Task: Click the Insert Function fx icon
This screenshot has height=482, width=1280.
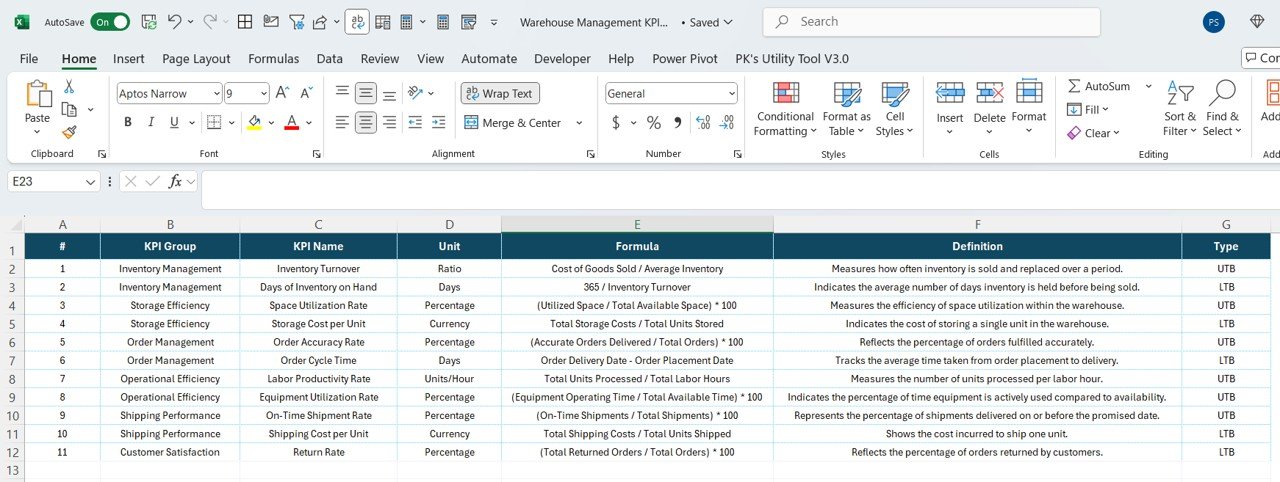Action: tap(175, 181)
